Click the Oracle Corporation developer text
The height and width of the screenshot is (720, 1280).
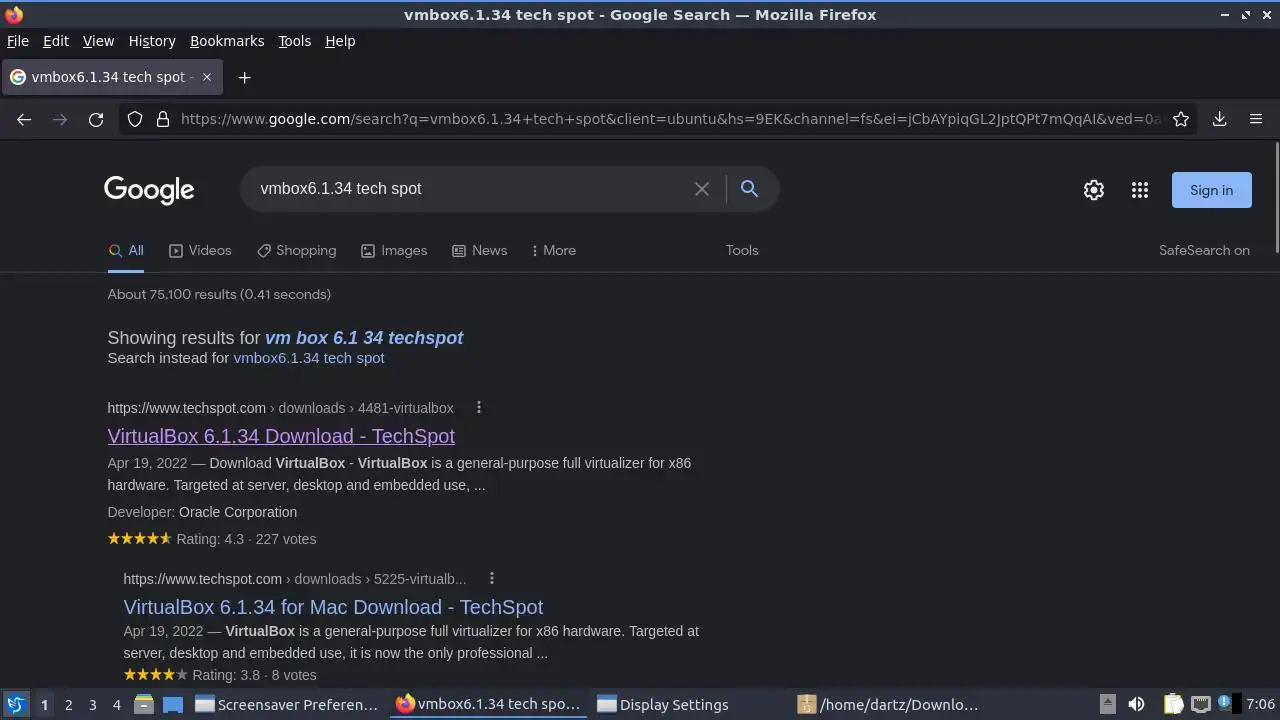[238, 512]
